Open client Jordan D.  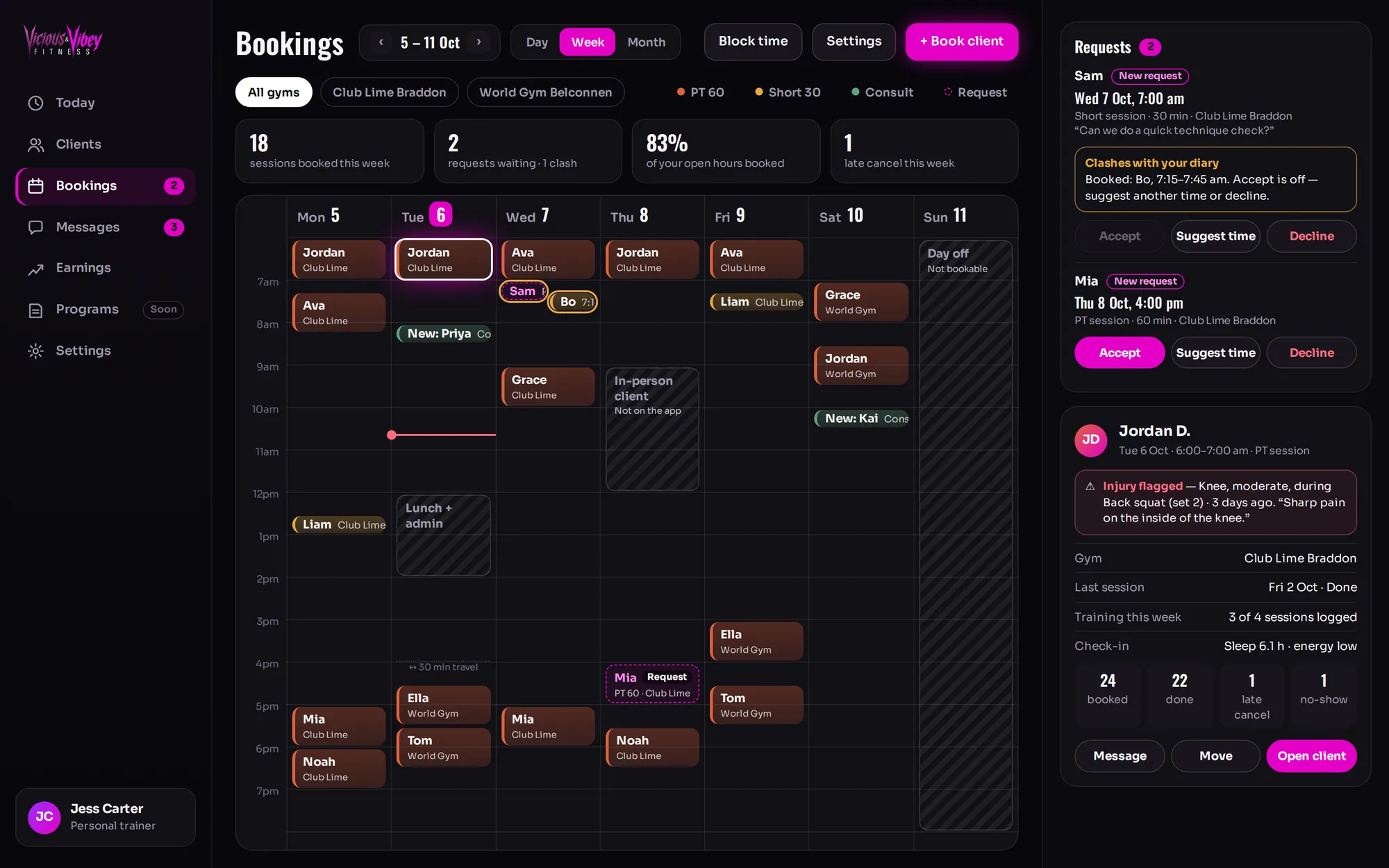(x=1311, y=756)
